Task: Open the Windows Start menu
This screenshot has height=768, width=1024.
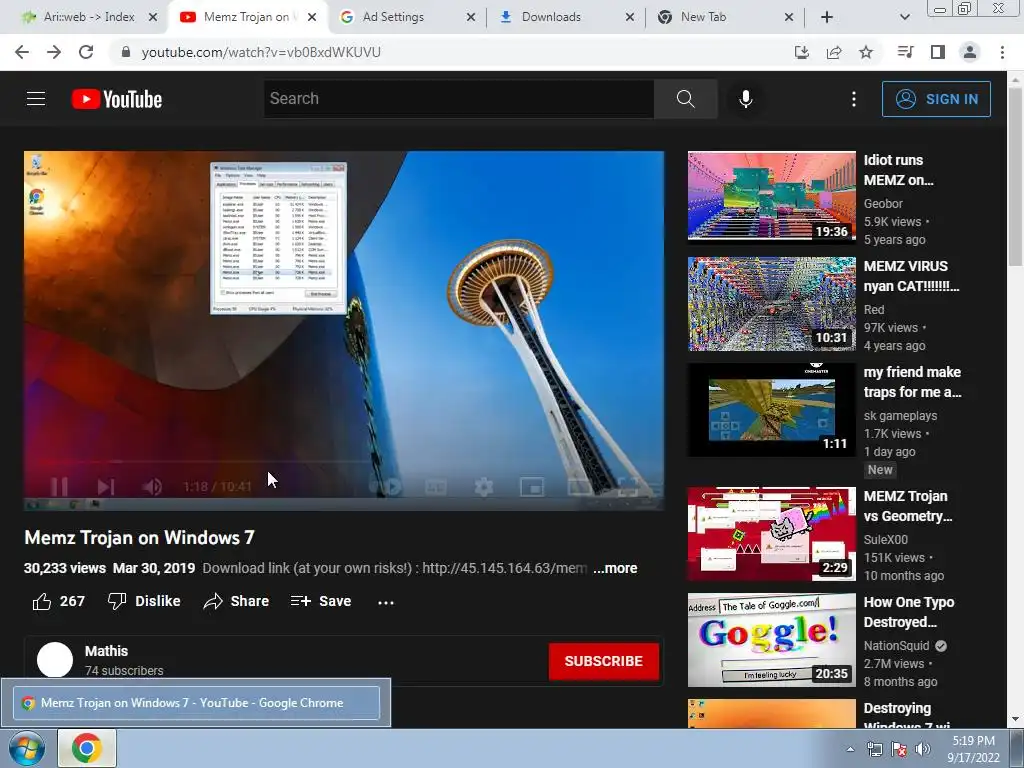Action: pyautogui.click(x=27, y=748)
